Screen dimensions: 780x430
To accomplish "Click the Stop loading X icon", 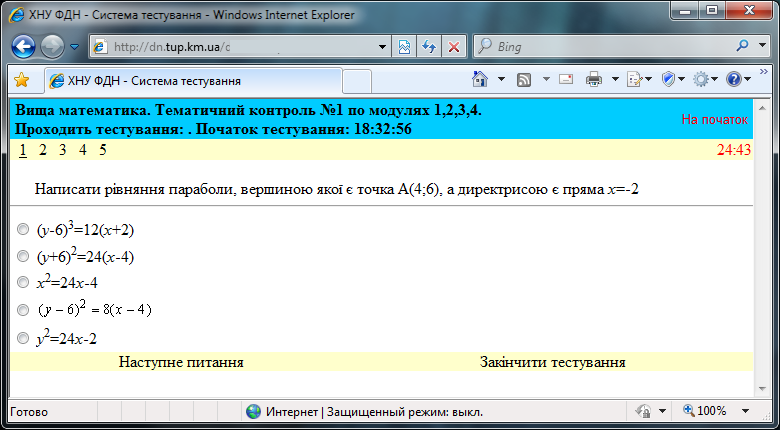I will click(453, 47).
